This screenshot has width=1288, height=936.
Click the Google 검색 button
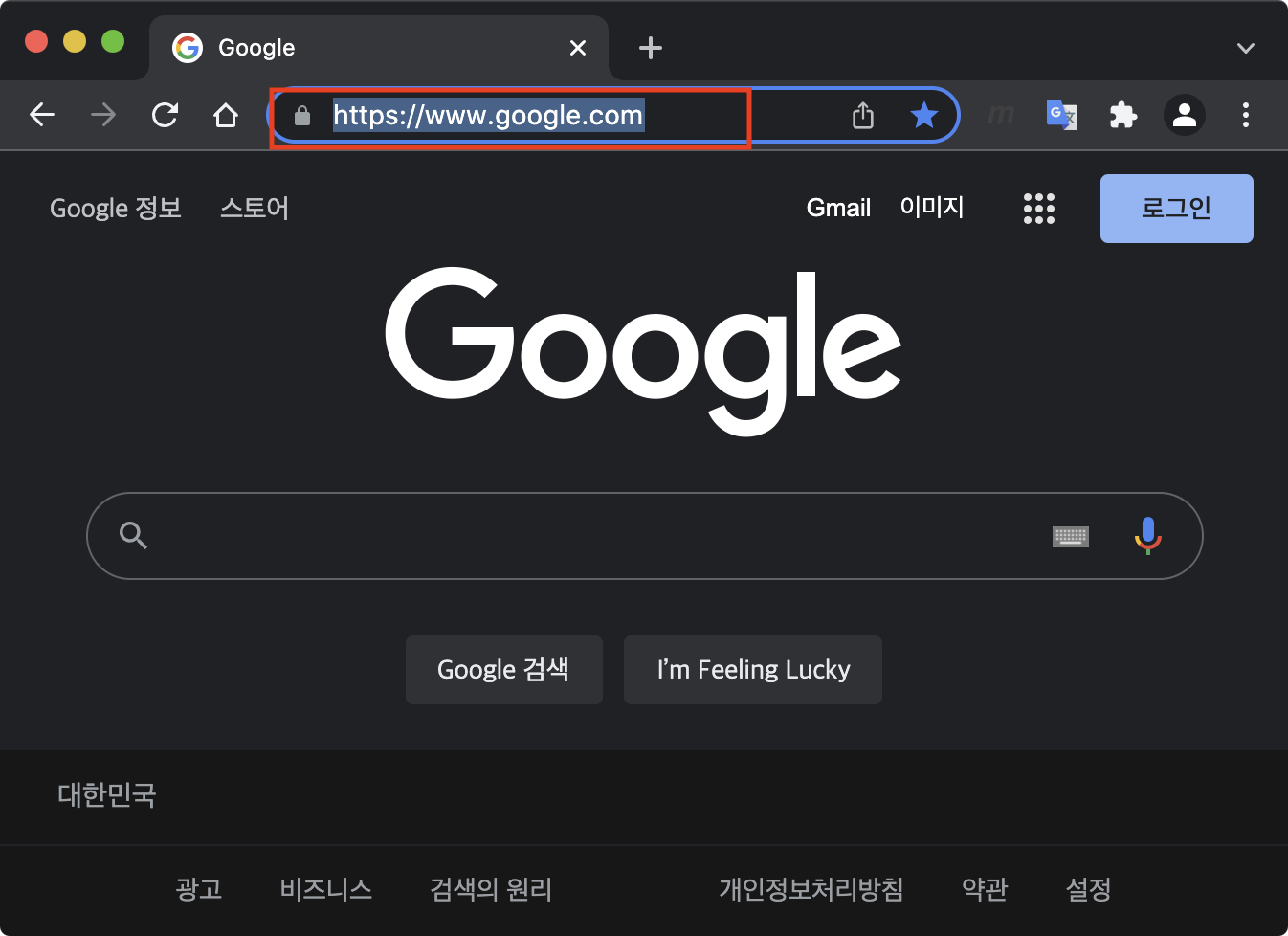click(x=504, y=670)
